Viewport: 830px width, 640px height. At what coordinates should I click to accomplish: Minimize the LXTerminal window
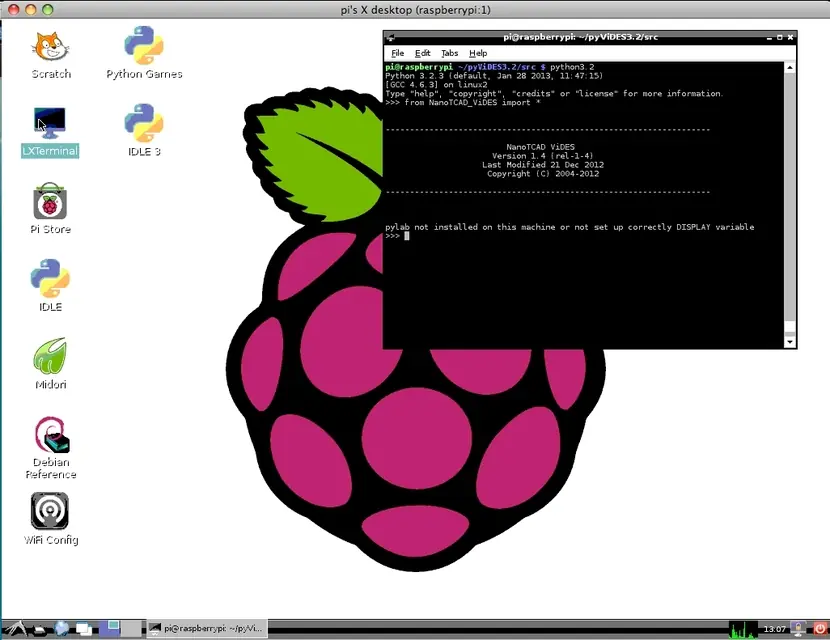[769, 37]
